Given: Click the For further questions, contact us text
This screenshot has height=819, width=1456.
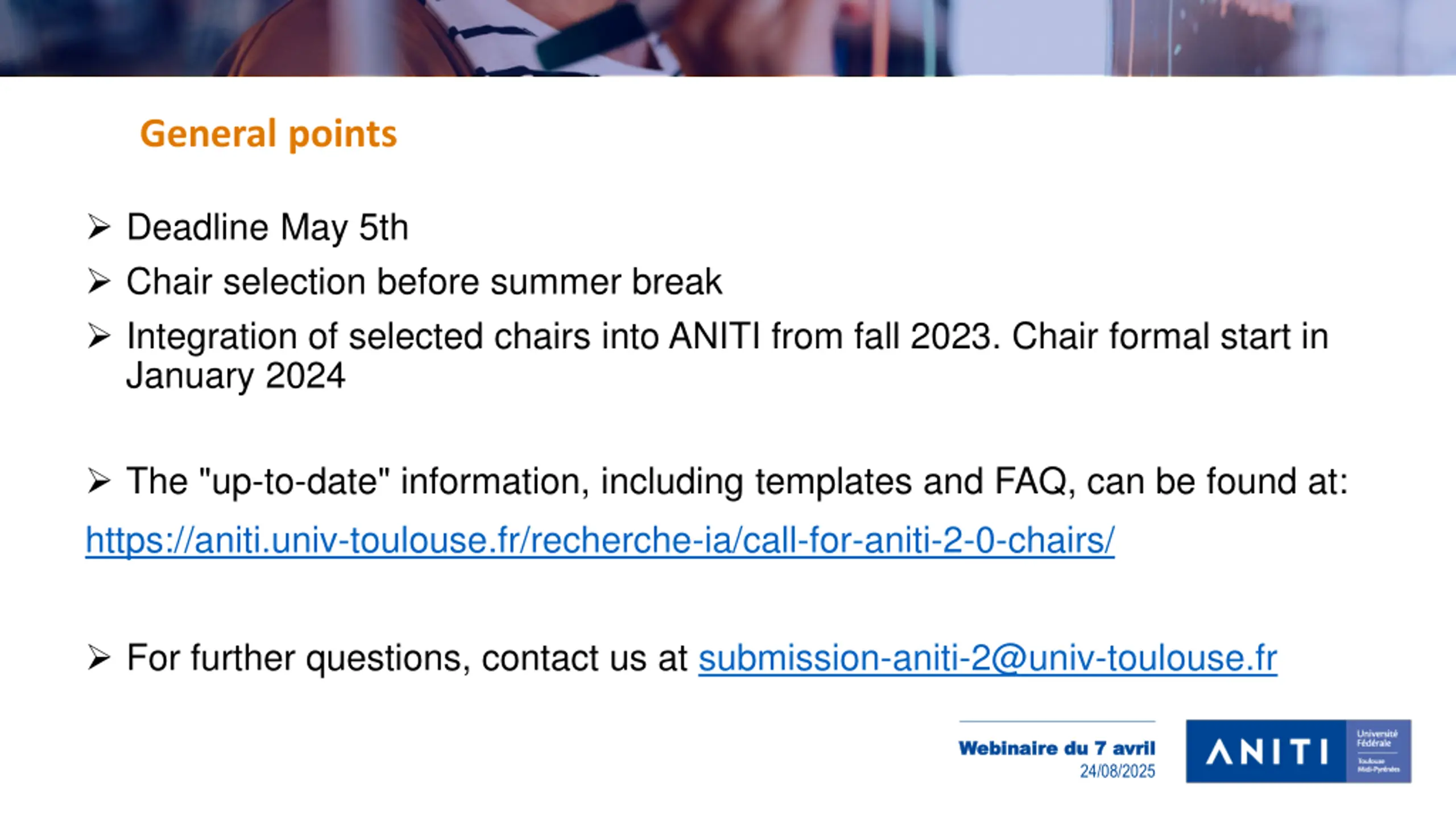Looking at the screenshot, I should [407, 659].
